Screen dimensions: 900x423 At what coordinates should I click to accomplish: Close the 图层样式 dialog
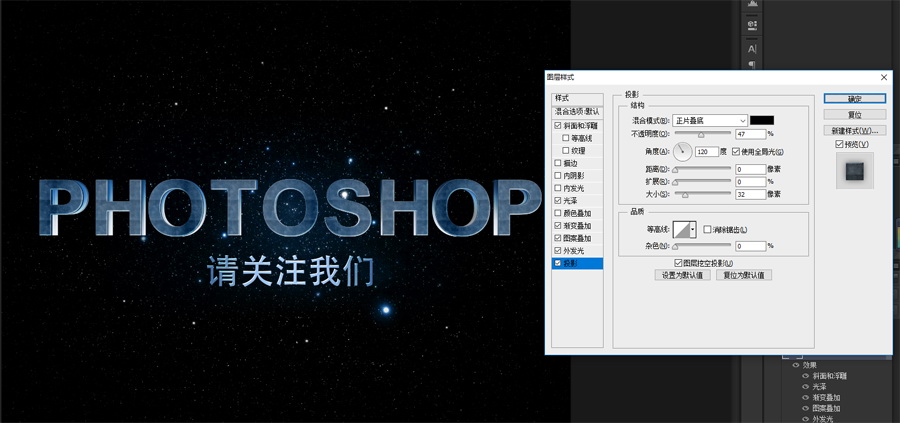(x=884, y=77)
